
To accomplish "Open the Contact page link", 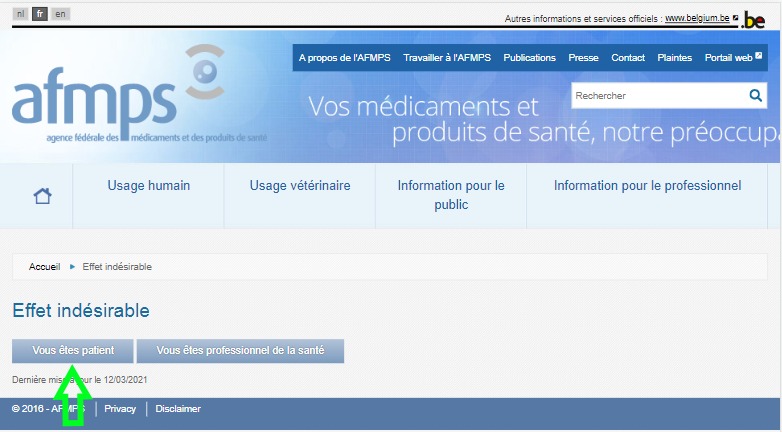I will click(628, 58).
